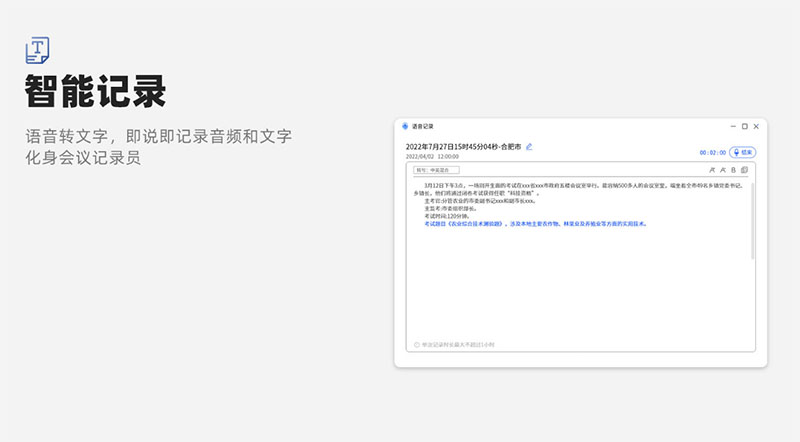800x442 pixels.
Task: Click the 2022/04/02 12:00:00 timestamp
Action: tap(432, 157)
